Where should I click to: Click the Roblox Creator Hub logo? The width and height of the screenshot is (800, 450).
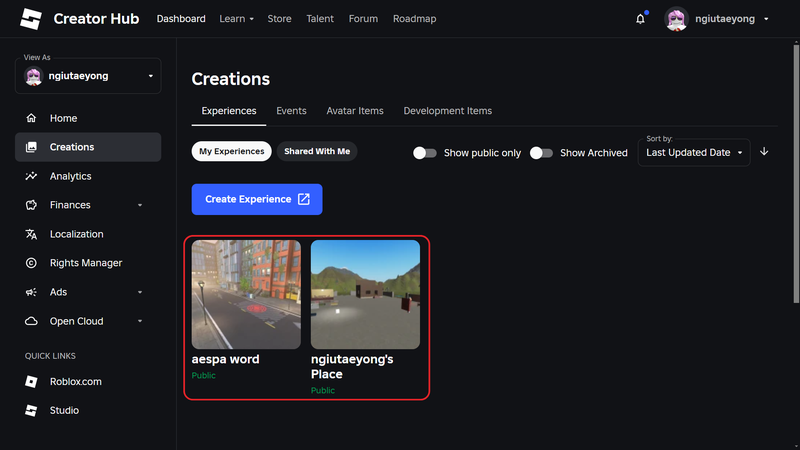31,19
